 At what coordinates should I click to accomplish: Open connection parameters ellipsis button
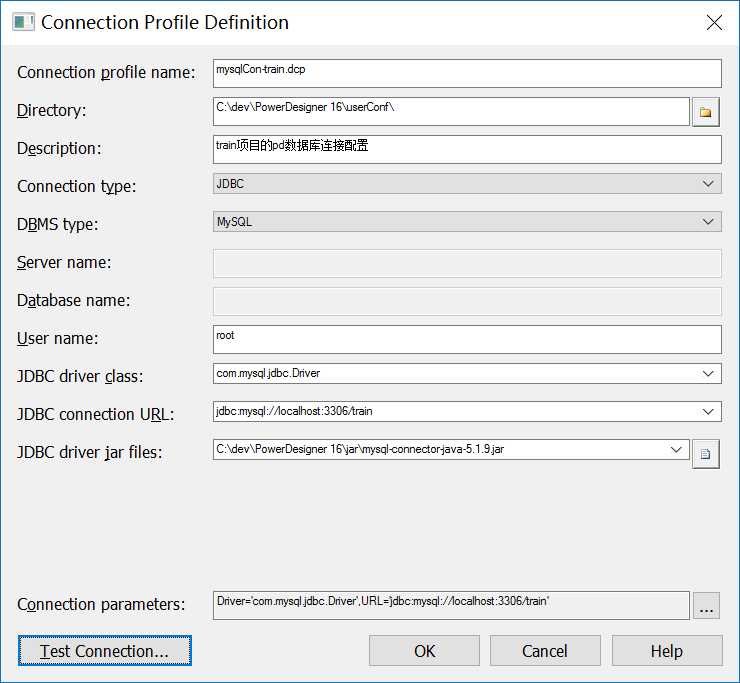pos(706,606)
